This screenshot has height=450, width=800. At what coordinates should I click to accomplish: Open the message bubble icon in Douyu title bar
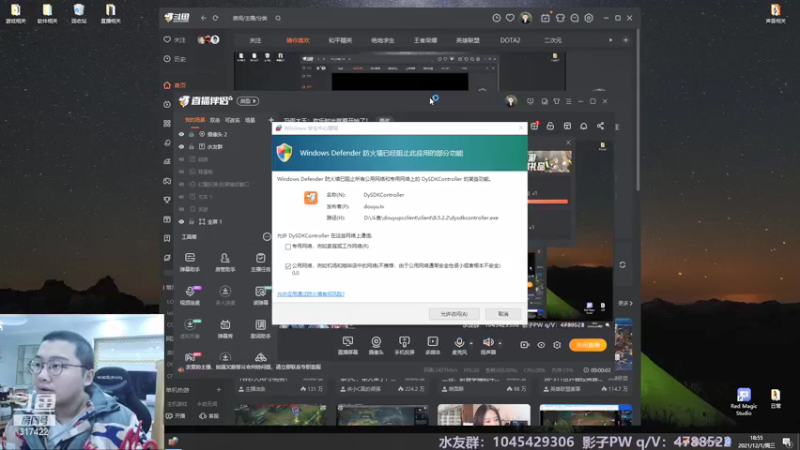[574, 18]
